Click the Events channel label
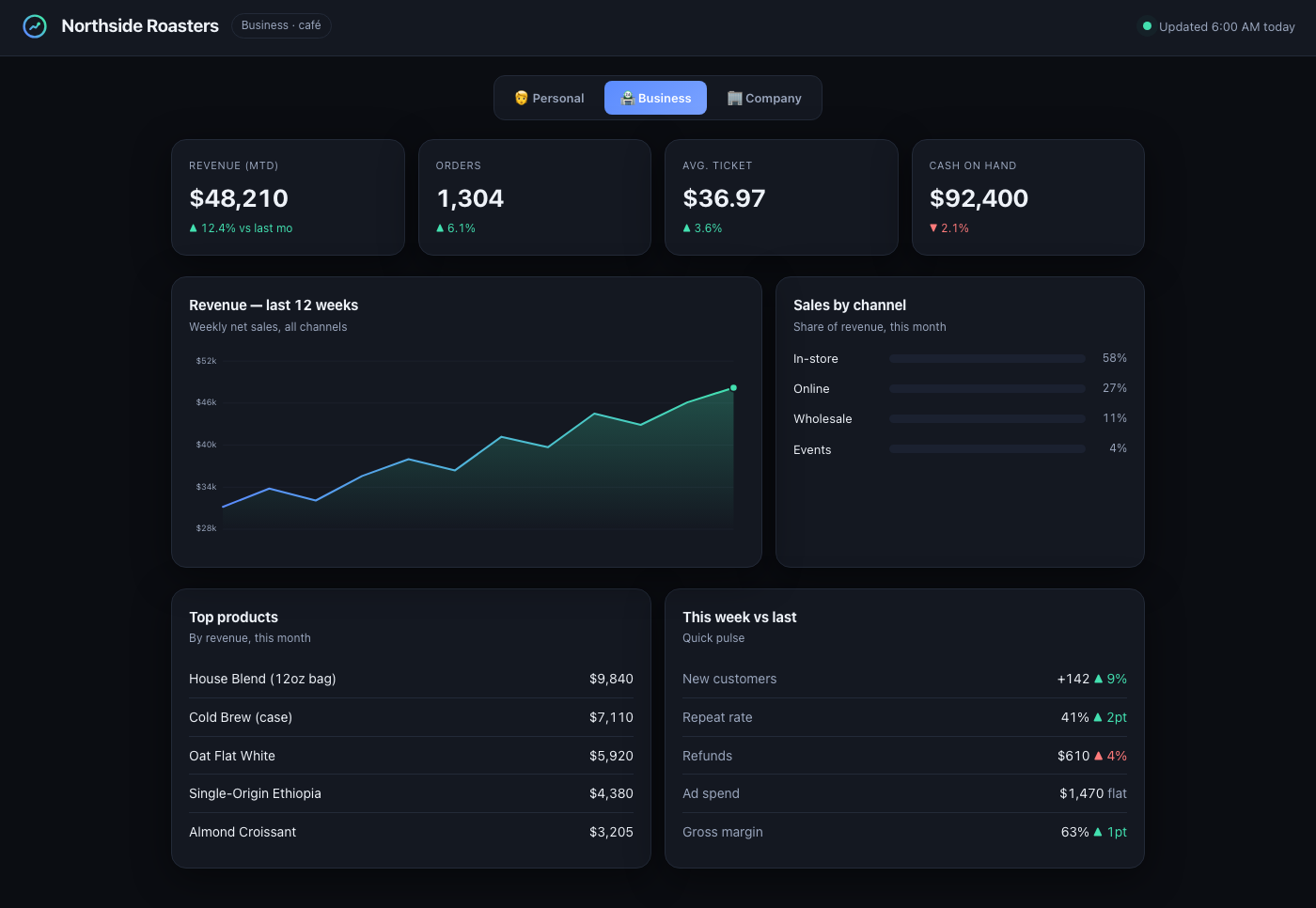 coord(812,450)
